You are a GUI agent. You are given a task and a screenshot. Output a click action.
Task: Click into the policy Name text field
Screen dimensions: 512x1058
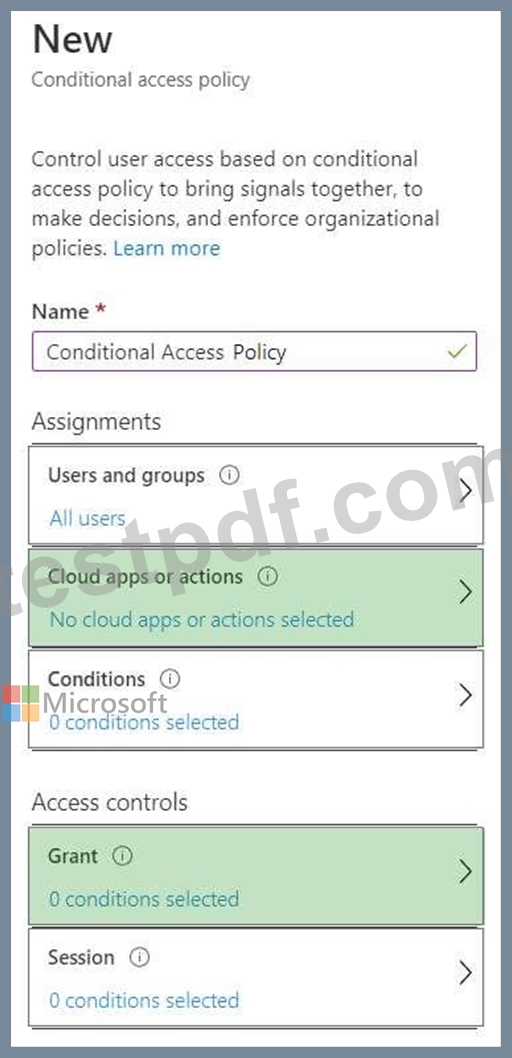point(254,351)
